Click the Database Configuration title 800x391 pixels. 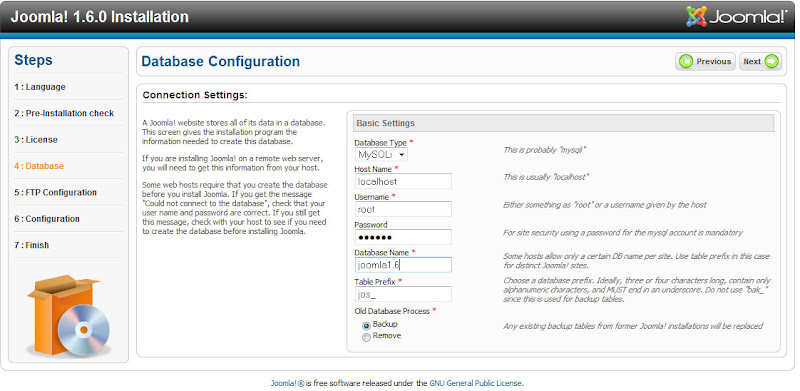[x=220, y=62]
